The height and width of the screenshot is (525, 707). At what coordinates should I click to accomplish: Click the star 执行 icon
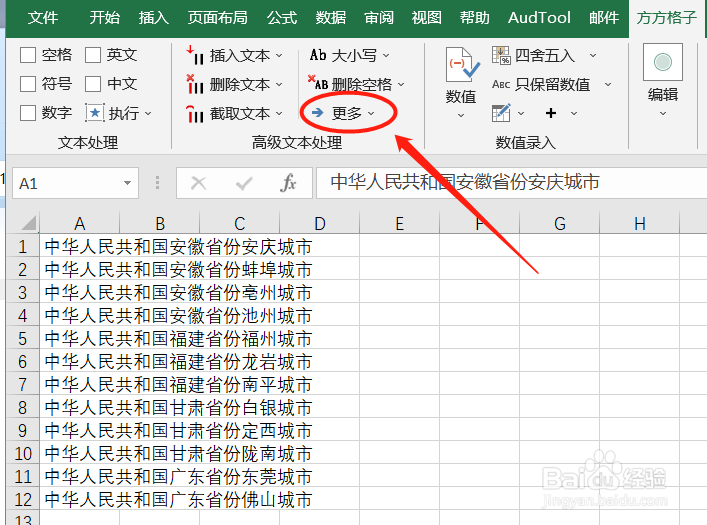pyautogui.click(x=95, y=113)
